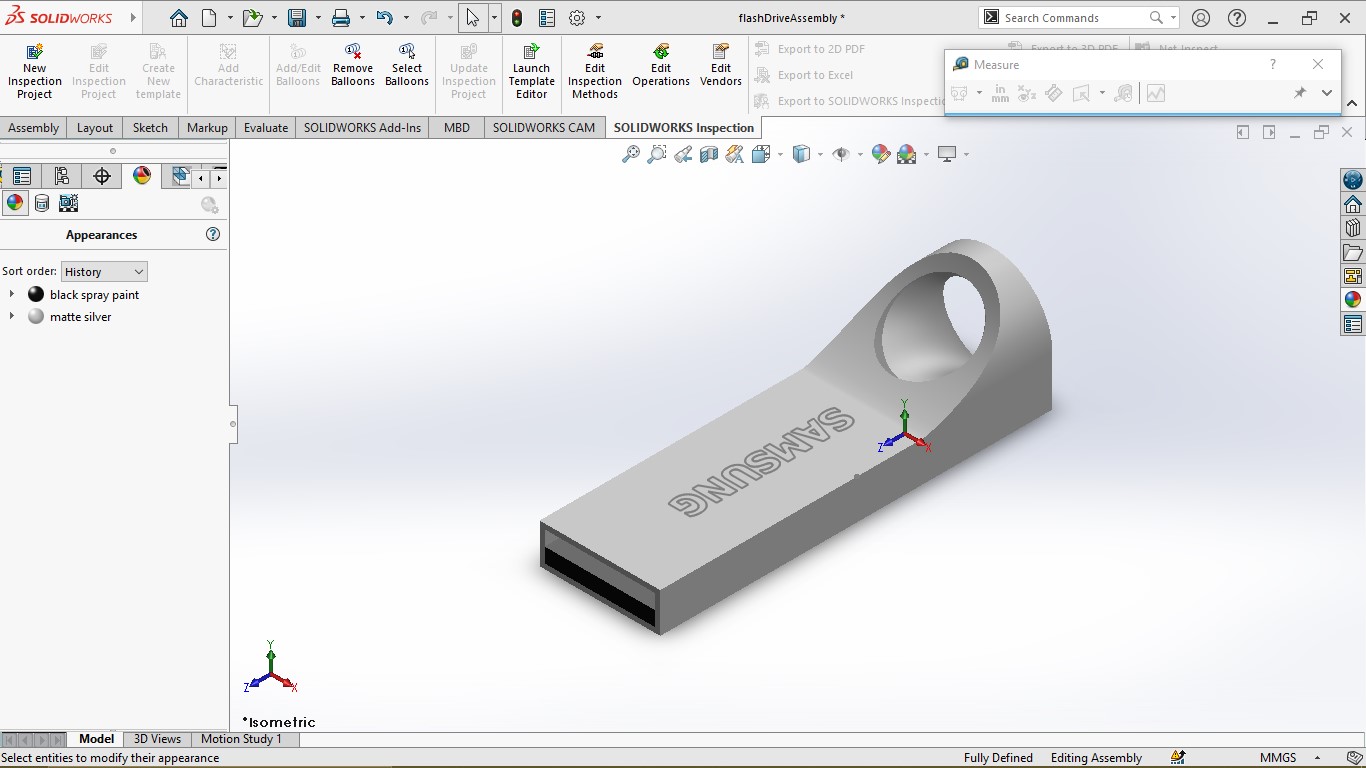The image size is (1366, 768).
Task: Click the MMGS unit system in status bar
Action: (x=1278, y=758)
